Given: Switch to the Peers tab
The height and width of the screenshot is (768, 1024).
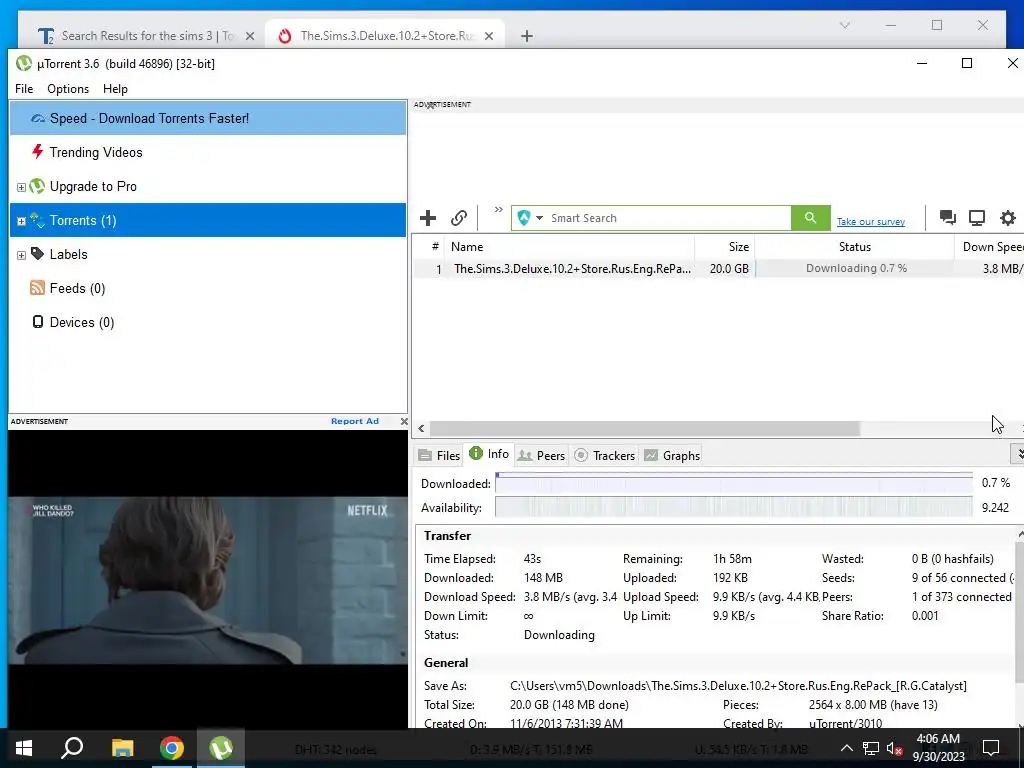Looking at the screenshot, I should point(541,455).
